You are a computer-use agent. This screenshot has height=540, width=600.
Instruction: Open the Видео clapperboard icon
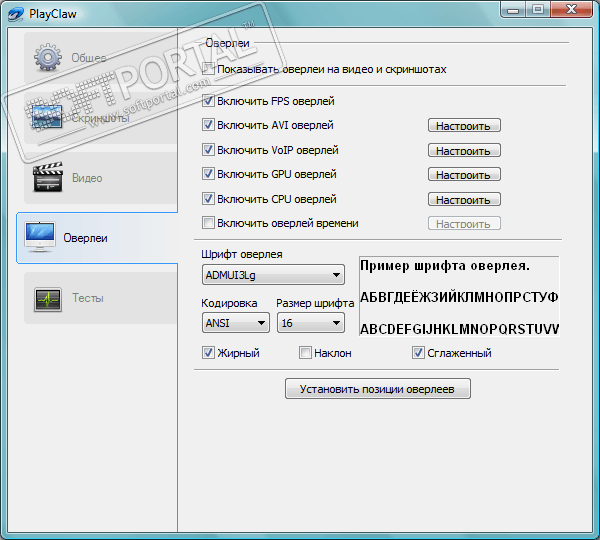click(x=48, y=177)
